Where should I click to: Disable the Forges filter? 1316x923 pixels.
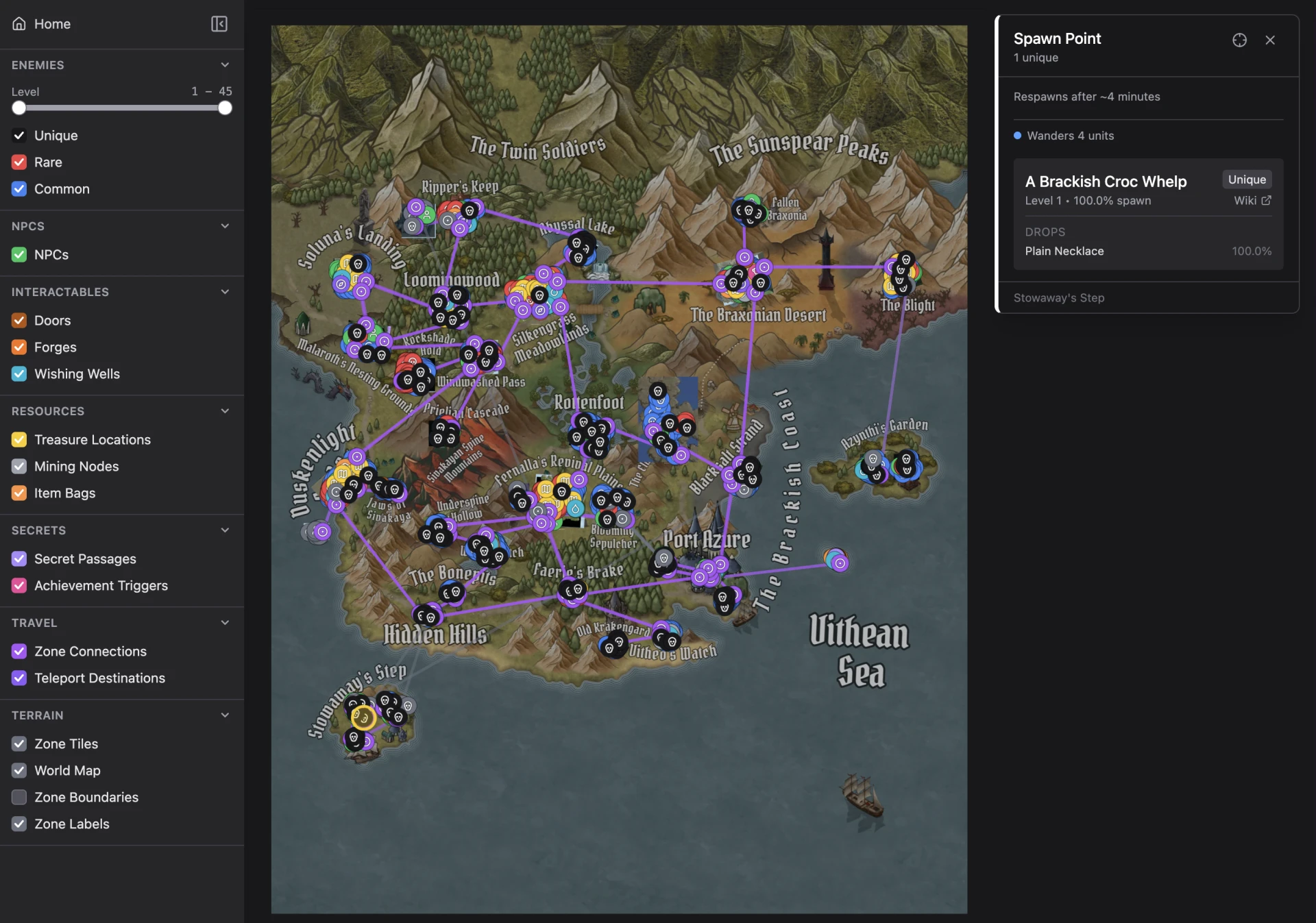(19, 347)
